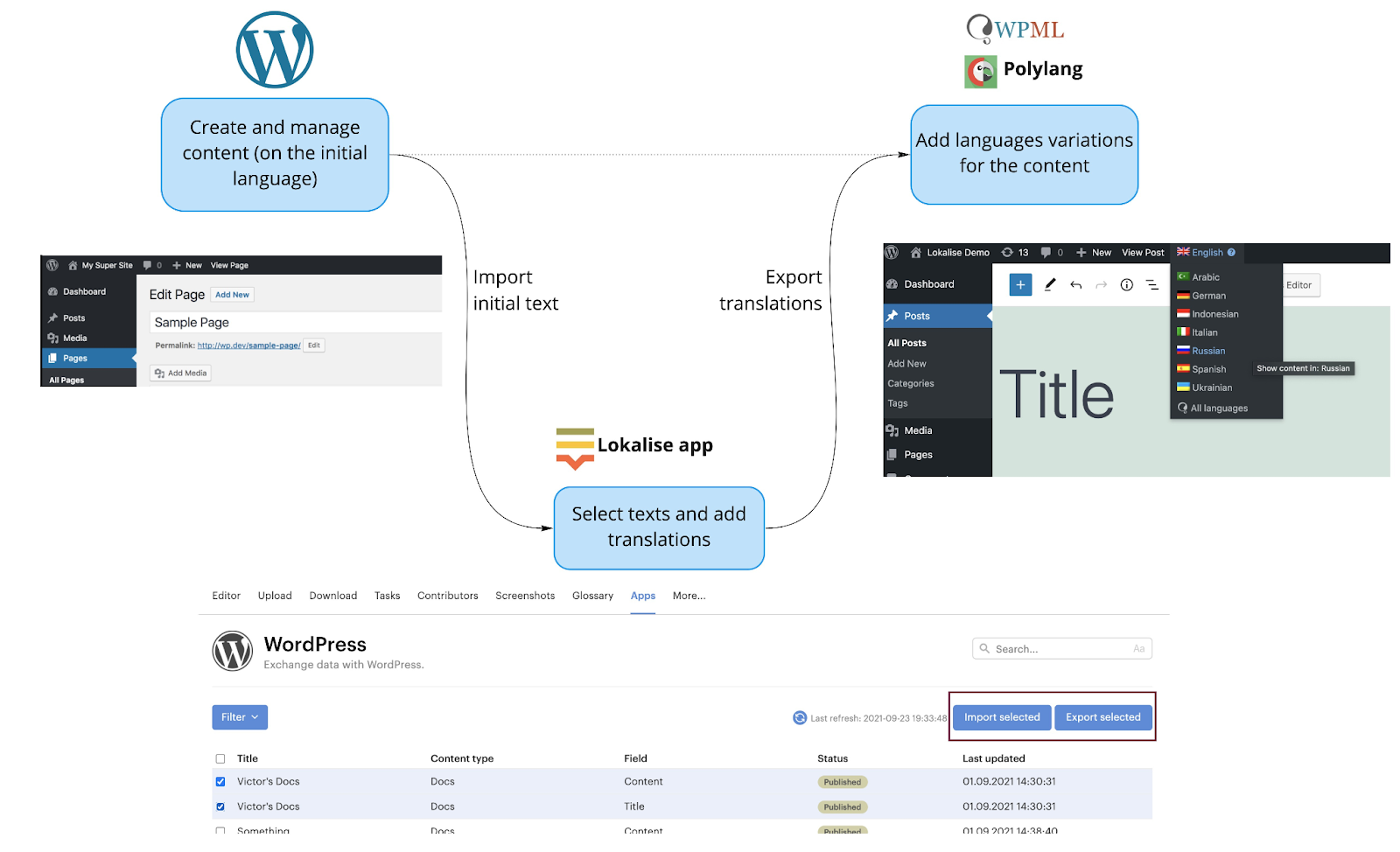
Task: Click the Search input field
Action: coord(1062,649)
